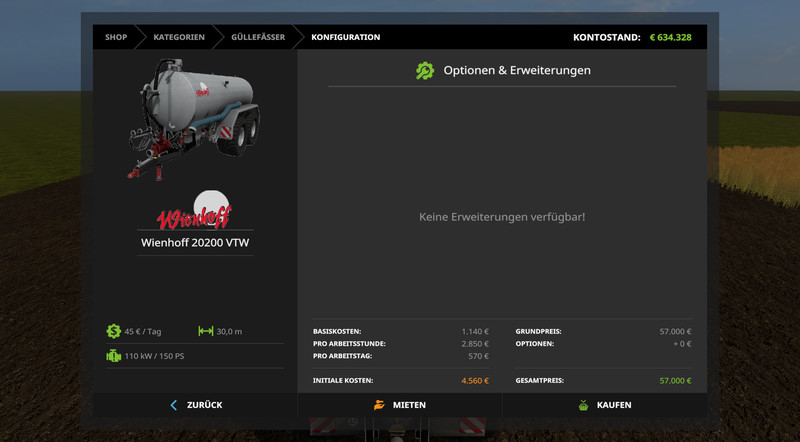
Task: Click the Wienhoff 20200 VTW product name
Action: [x=194, y=242]
